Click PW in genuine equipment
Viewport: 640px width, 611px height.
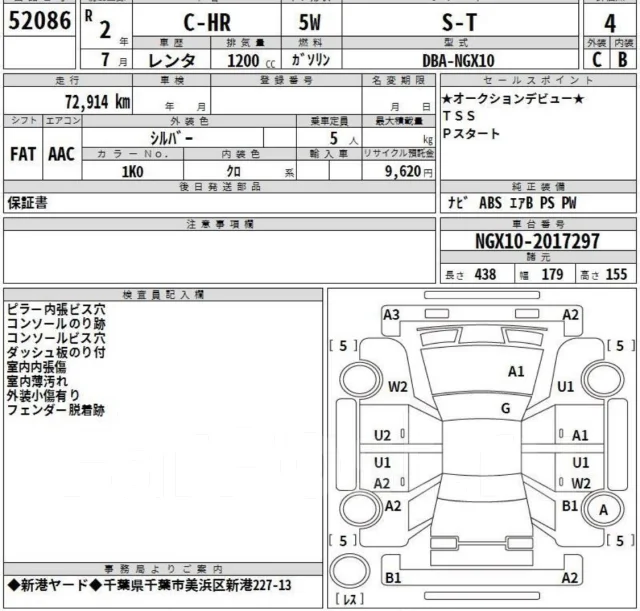pos(569,203)
